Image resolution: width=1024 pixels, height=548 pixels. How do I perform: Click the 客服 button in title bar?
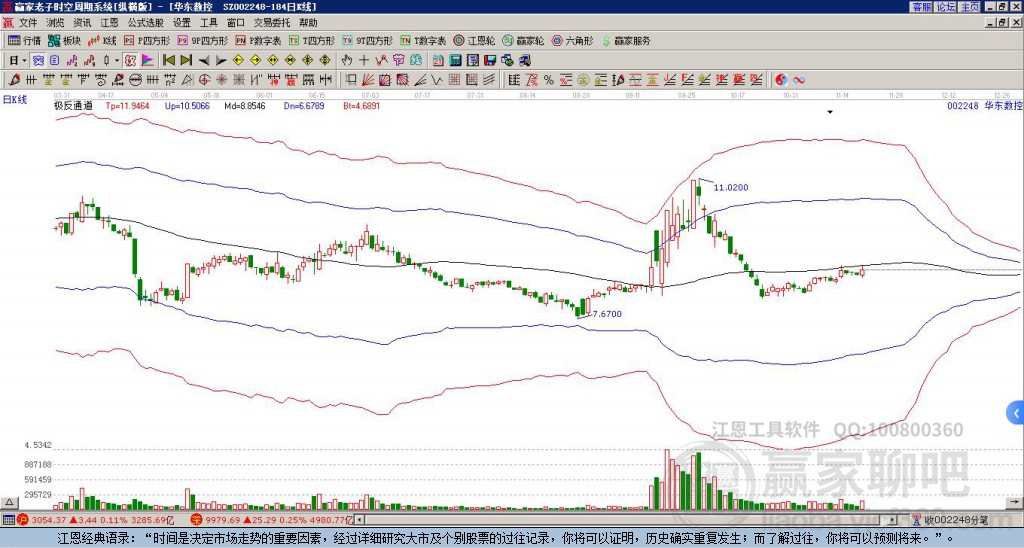coord(922,7)
